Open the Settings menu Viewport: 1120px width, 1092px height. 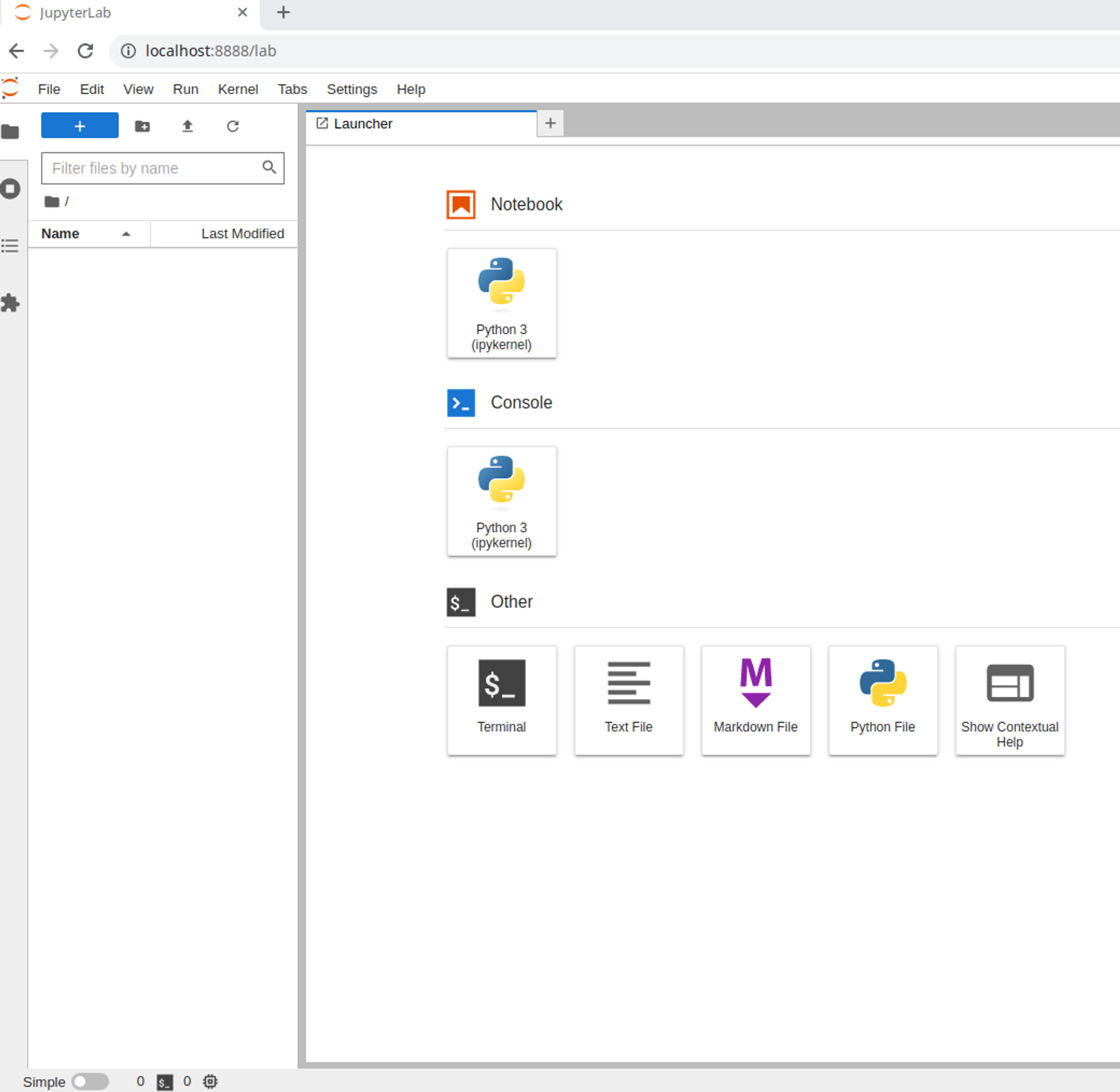(352, 90)
